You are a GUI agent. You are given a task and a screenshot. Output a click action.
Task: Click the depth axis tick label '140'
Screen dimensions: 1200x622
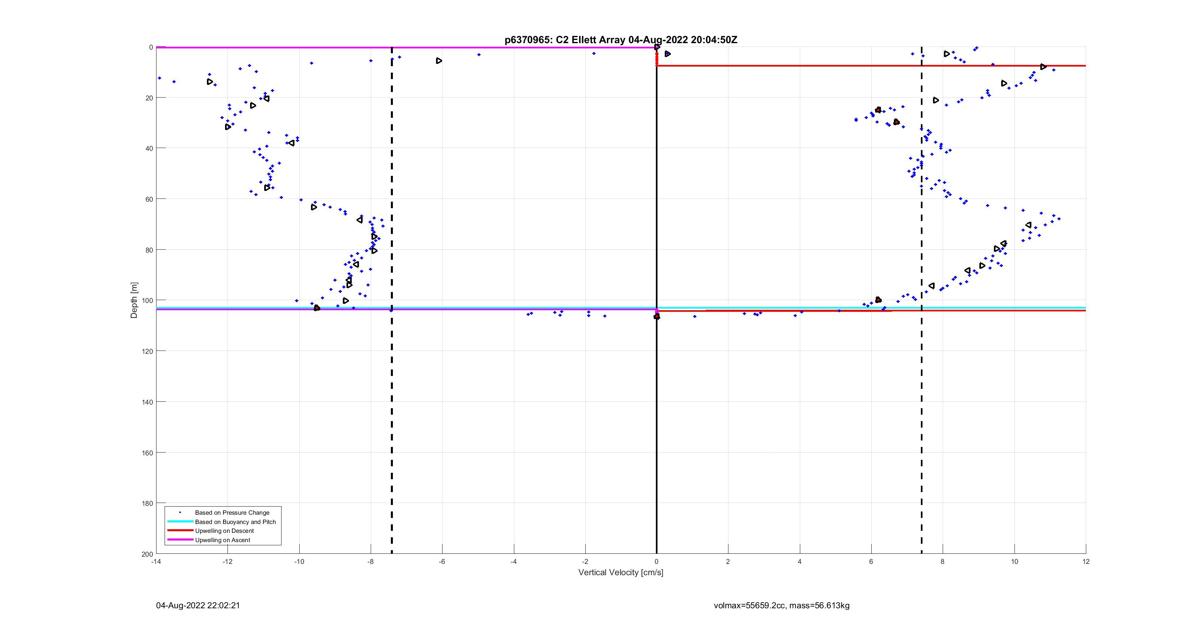click(x=146, y=402)
